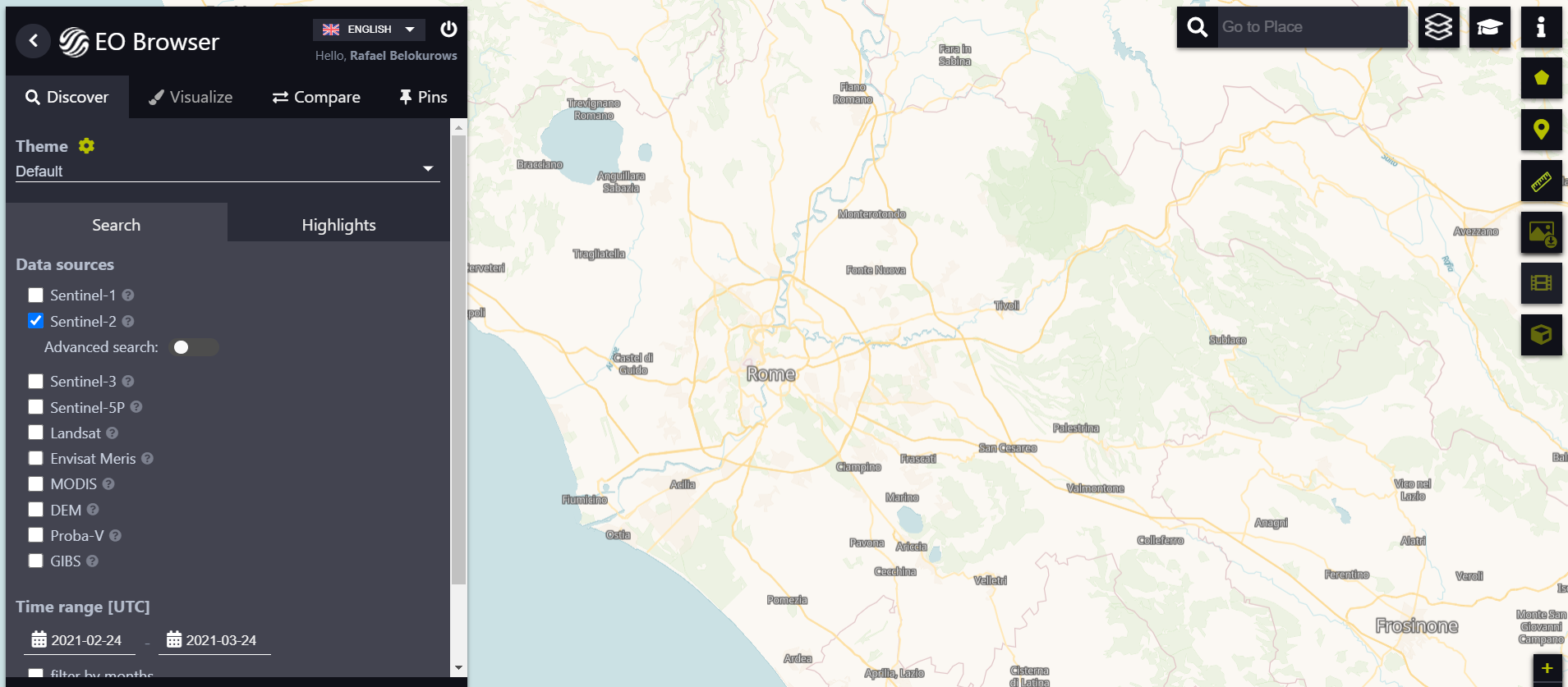This screenshot has width=1568, height=687.
Task: Draw an area of interest polygon
Action: coord(1541,78)
